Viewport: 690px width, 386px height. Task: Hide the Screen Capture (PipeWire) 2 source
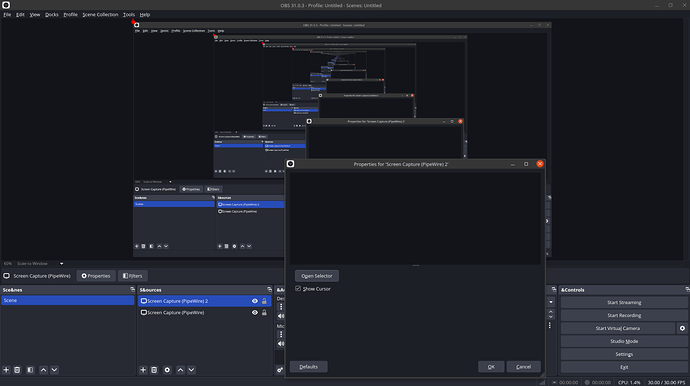254,301
